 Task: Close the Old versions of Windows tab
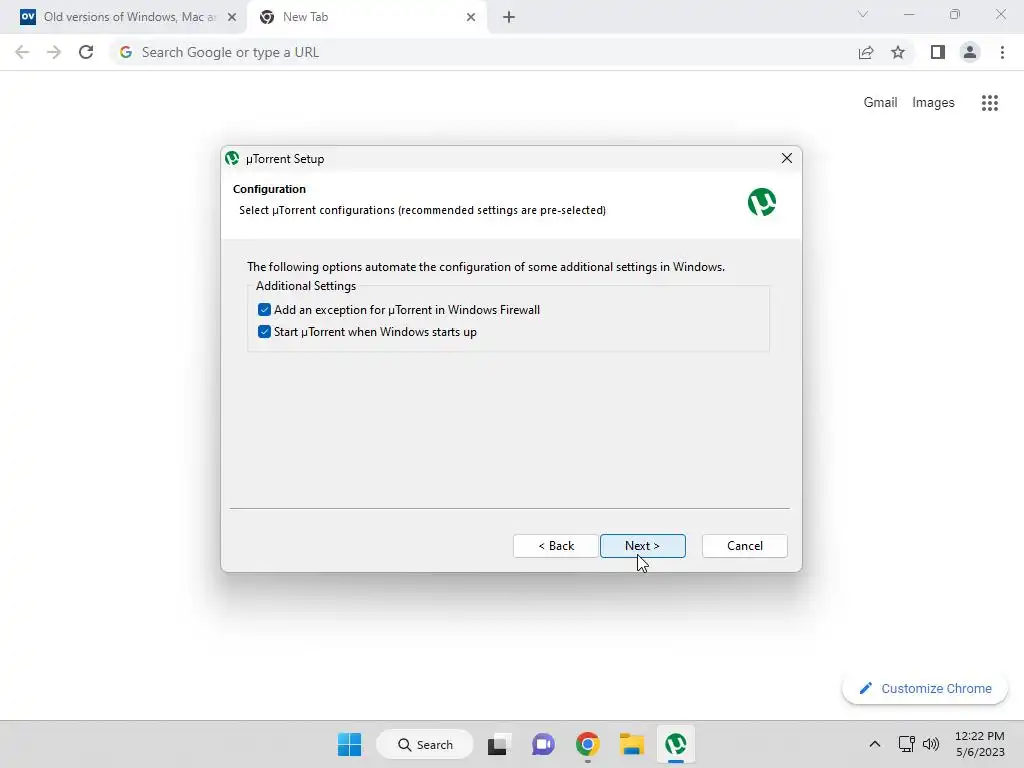(232, 17)
